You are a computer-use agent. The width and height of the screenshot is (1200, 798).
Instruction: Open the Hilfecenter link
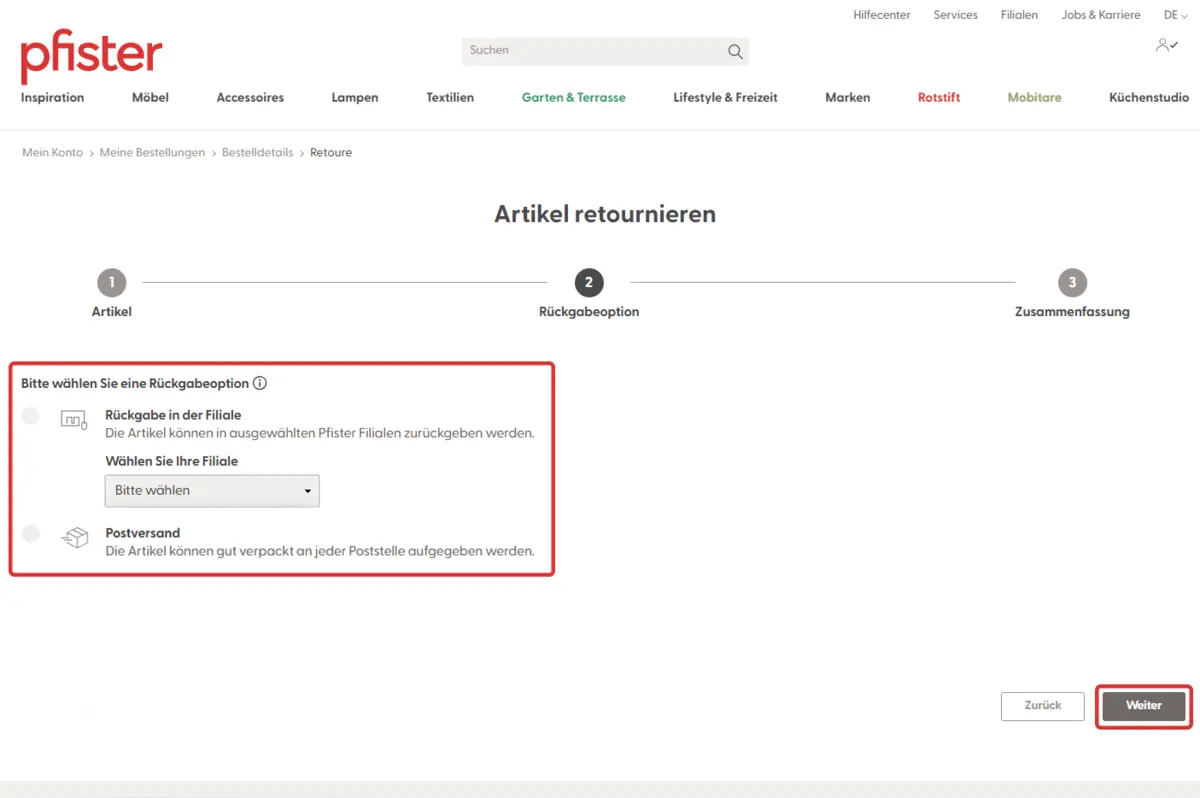click(x=883, y=15)
